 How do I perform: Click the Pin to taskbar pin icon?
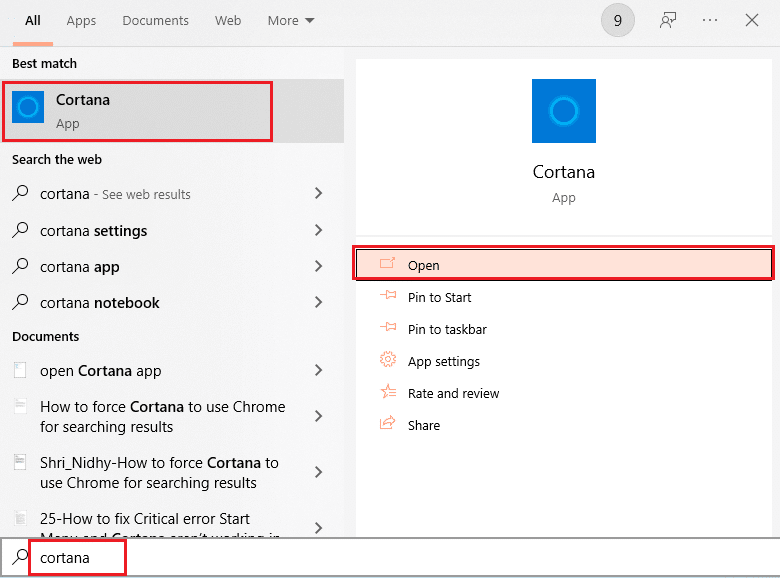point(388,327)
